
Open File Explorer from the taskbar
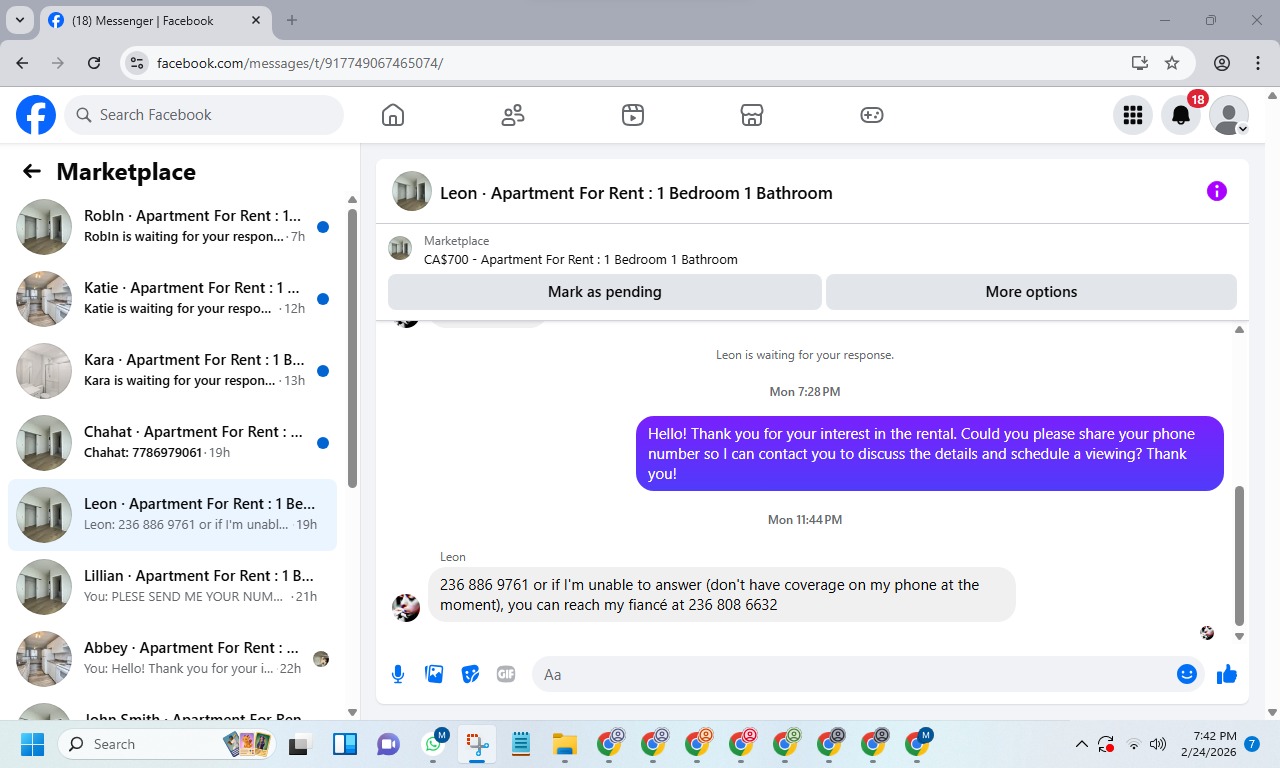pyautogui.click(x=565, y=744)
